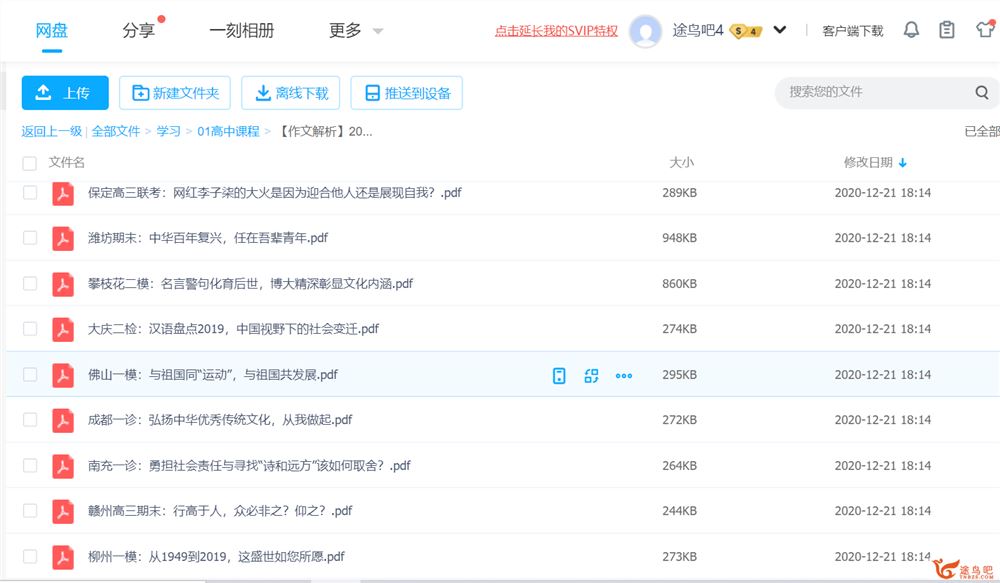This screenshot has width=1000, height=583.
Task: Open PDF icon of 攀枝花二模 file
Action: point(62,284)
